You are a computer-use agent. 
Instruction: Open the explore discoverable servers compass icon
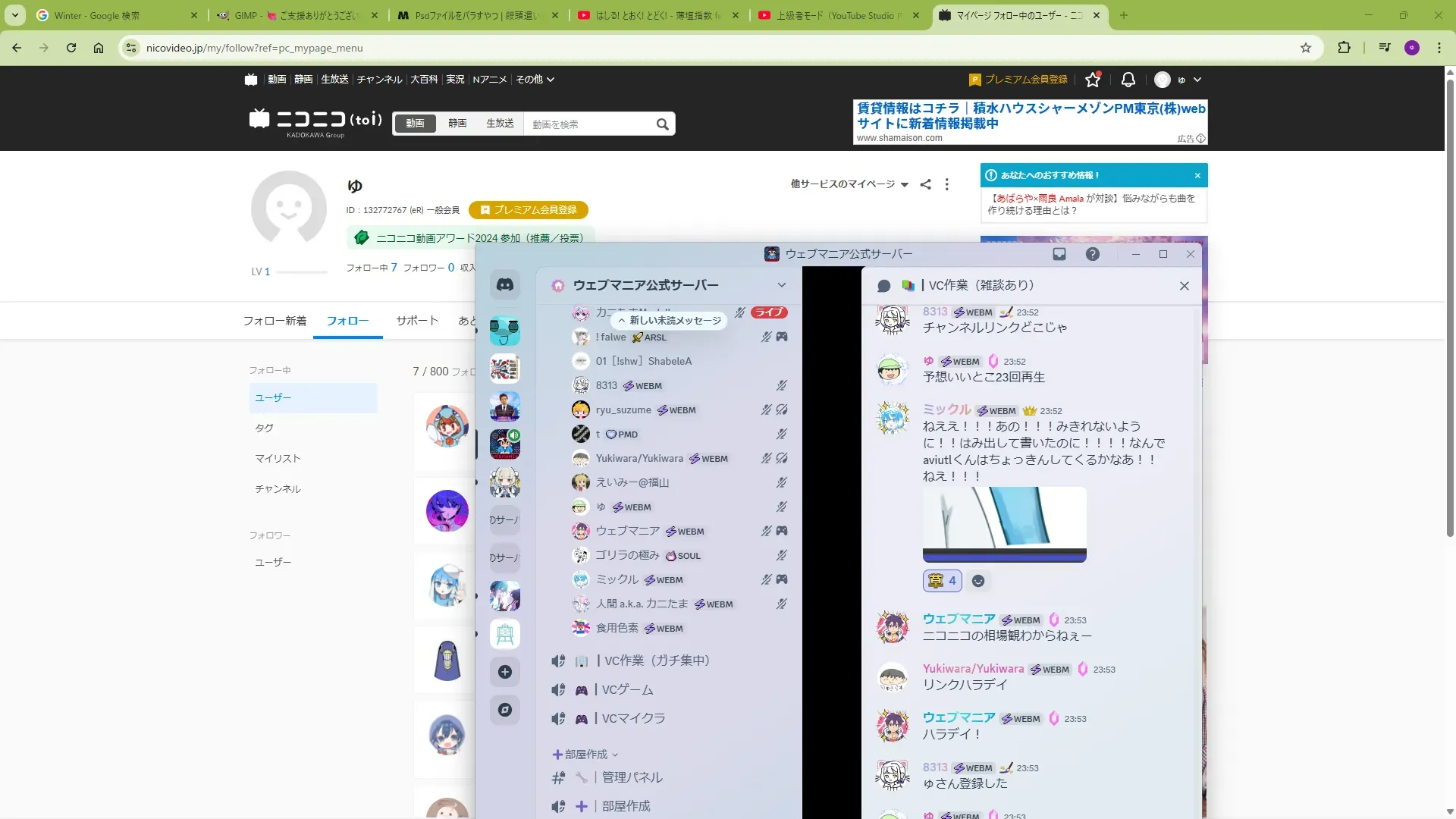(x=505, y=710)
